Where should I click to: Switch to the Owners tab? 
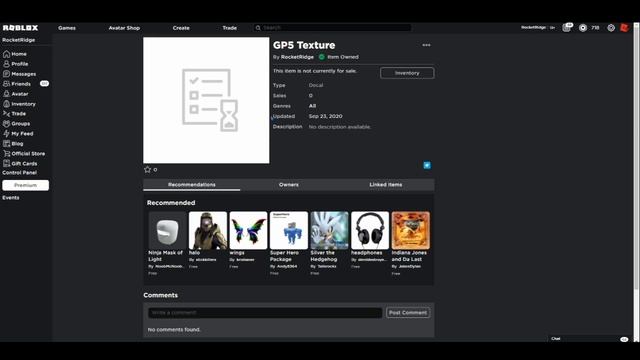289,184
